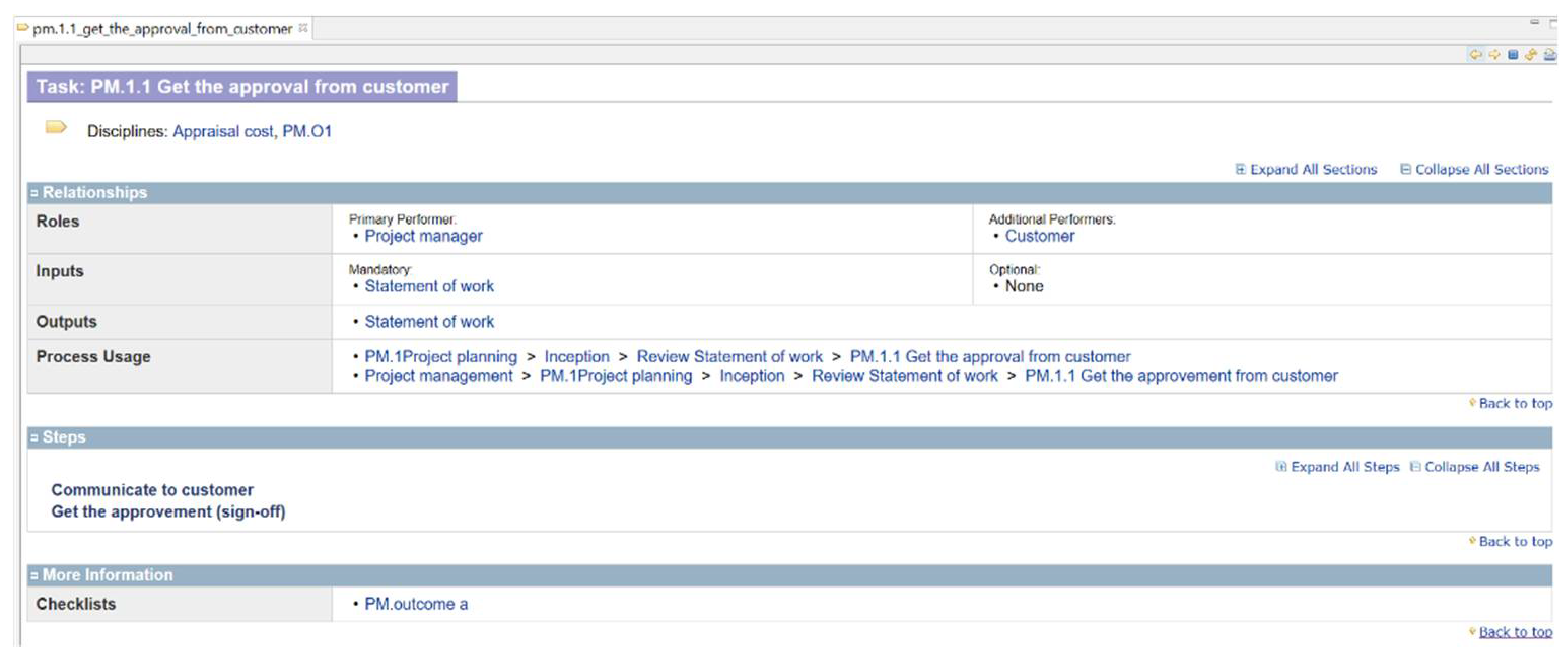
Task: Open the PM.outcome a checklist link
Action: (x=416, y=604)
